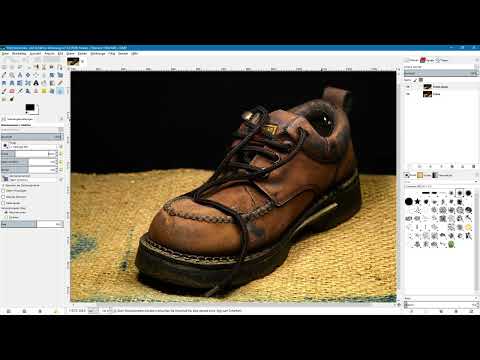Click the new layer button in Layers panel
This screenshot has height=360, width=480.
pos(410,166)
